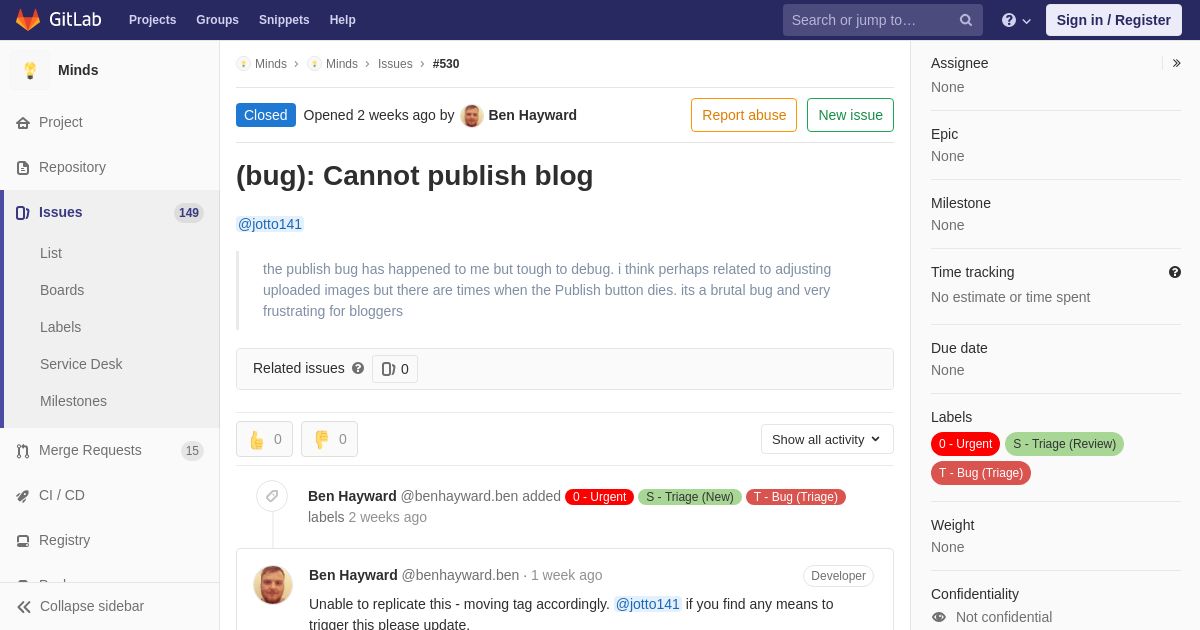
Task: Click Minds project name in sidebar
Action: tap(78, 70)
